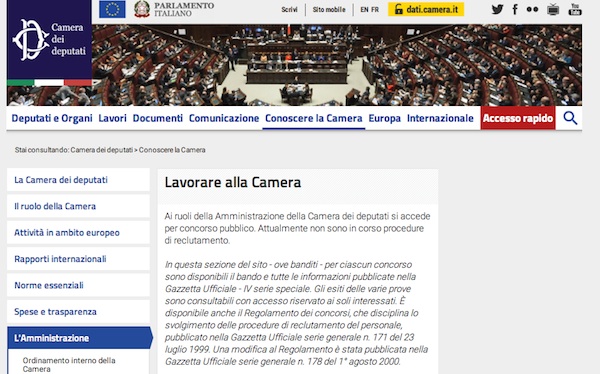Click the red Accesso rapido button
Image resolution: width=600 pixels, height=374 pixels.
(518, 118)
